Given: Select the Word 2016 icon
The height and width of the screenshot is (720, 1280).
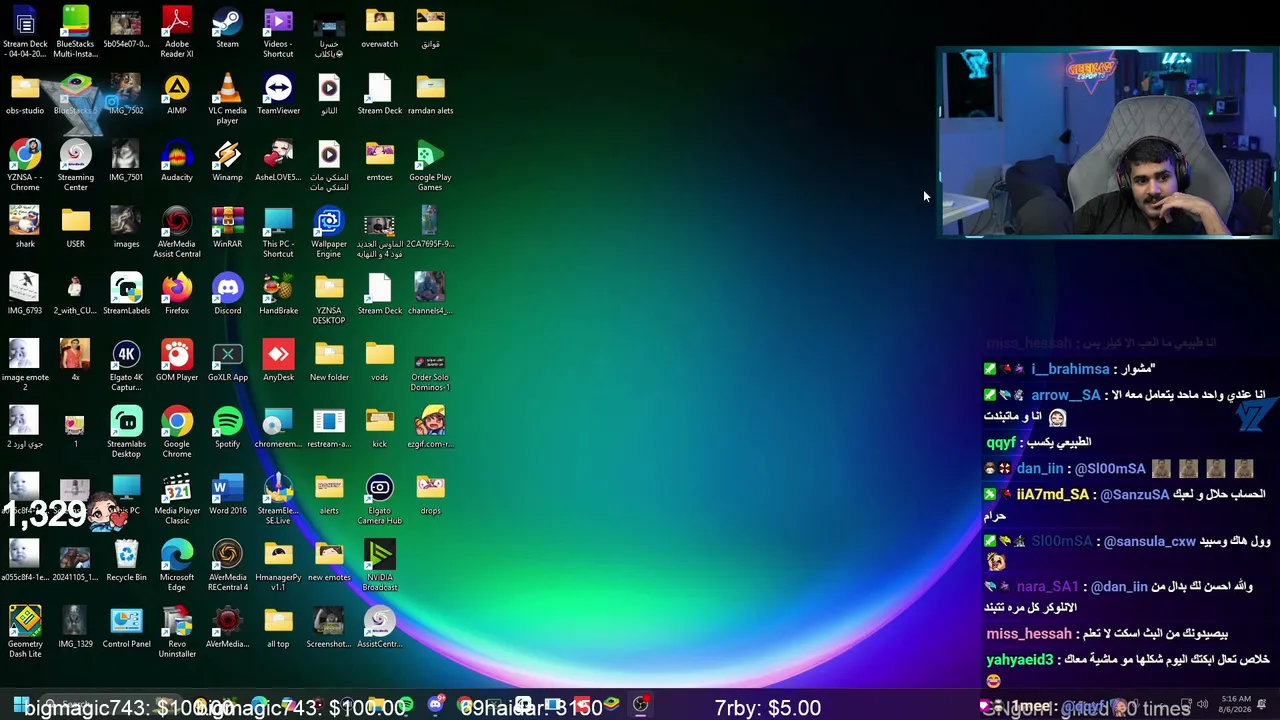Looking at the screenshot, I should tap(227, 494).
